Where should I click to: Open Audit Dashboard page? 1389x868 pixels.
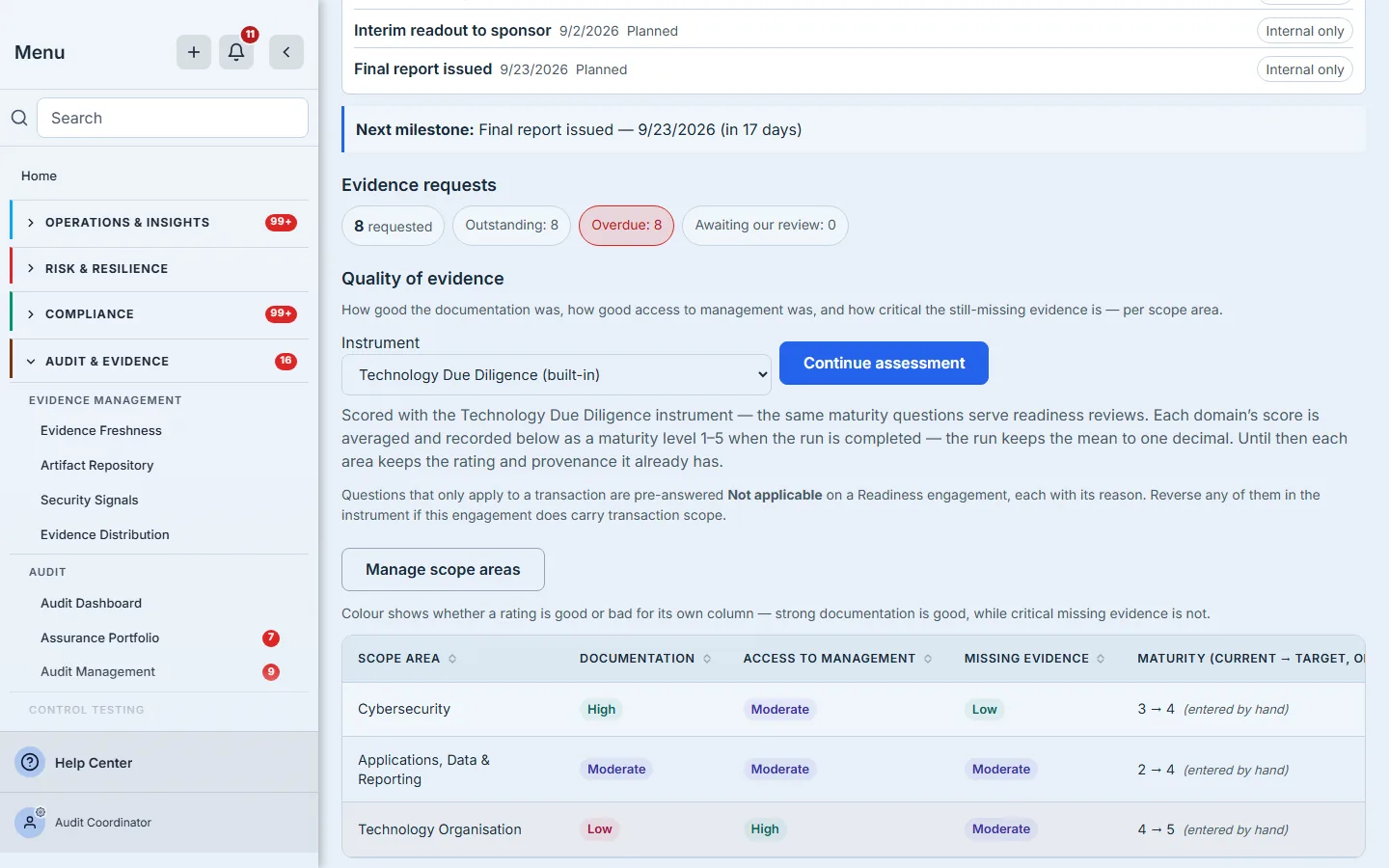(x=92, y=603)
